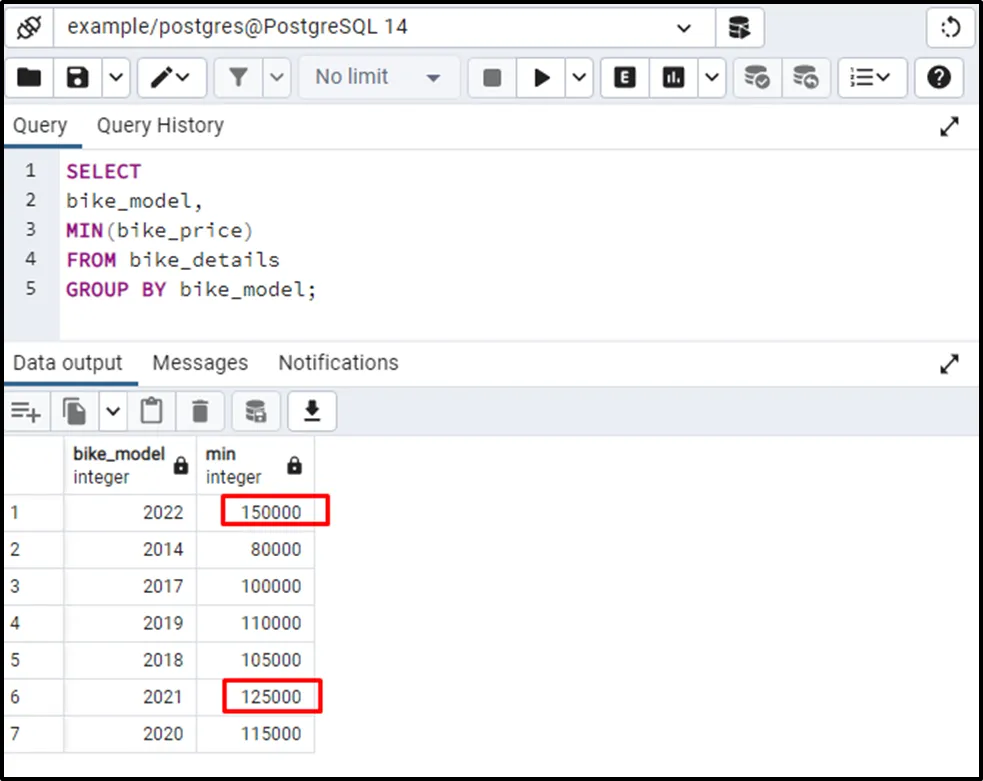This screenshot has width=983, height=781.
Task: Click the bike_model column header
Action: pos(119,465)
